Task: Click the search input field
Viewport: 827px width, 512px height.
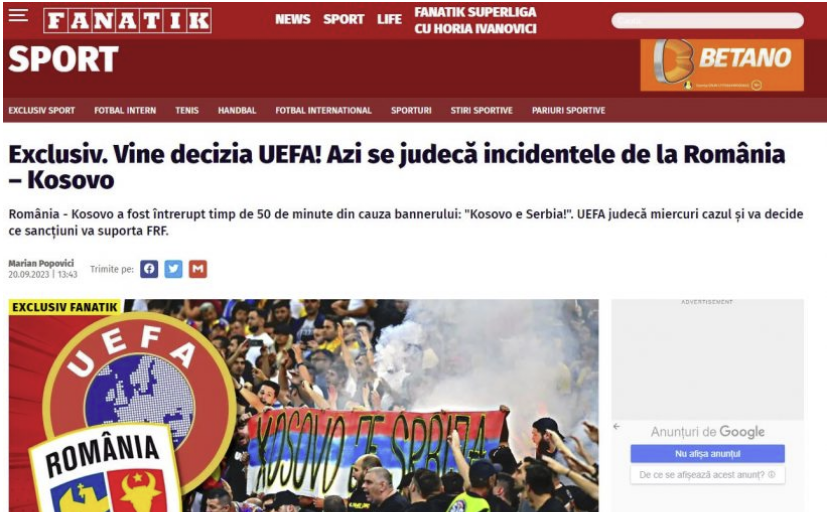Action: 708,21
